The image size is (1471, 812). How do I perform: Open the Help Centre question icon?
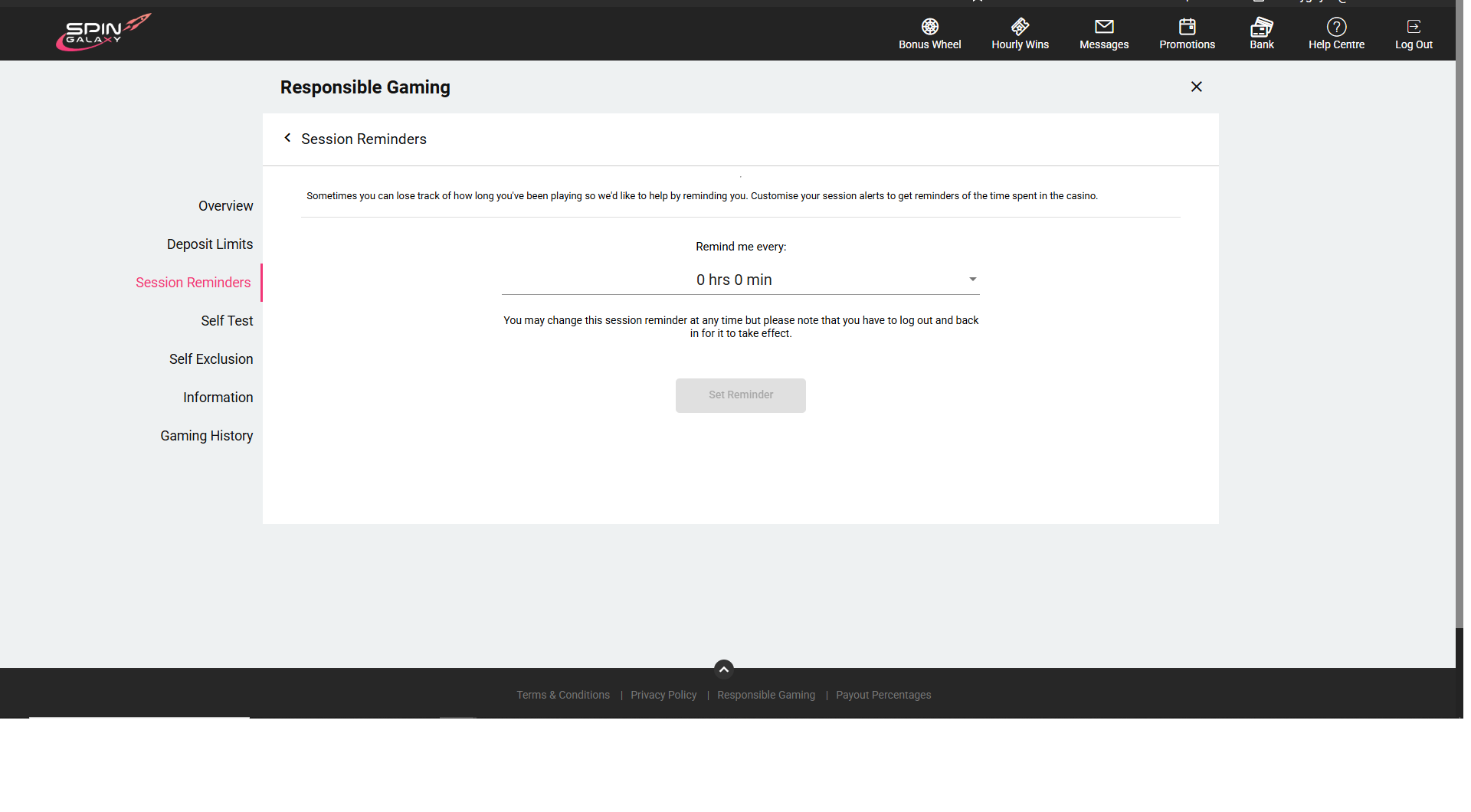(x=1336, y=27)
